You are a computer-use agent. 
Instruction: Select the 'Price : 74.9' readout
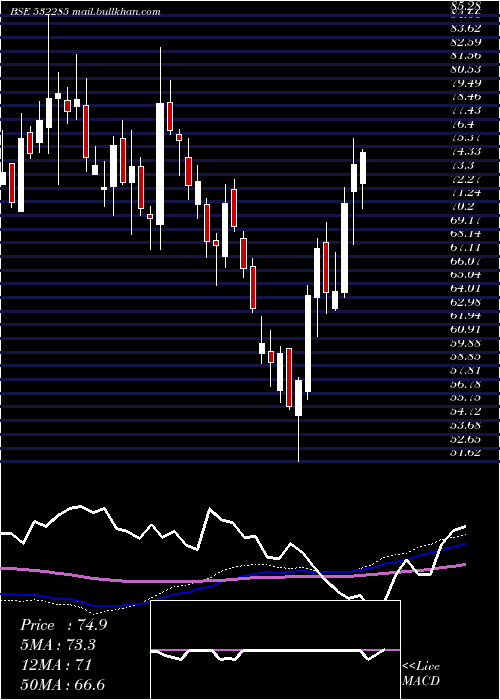pyautogui.click(x=63, y=625)
